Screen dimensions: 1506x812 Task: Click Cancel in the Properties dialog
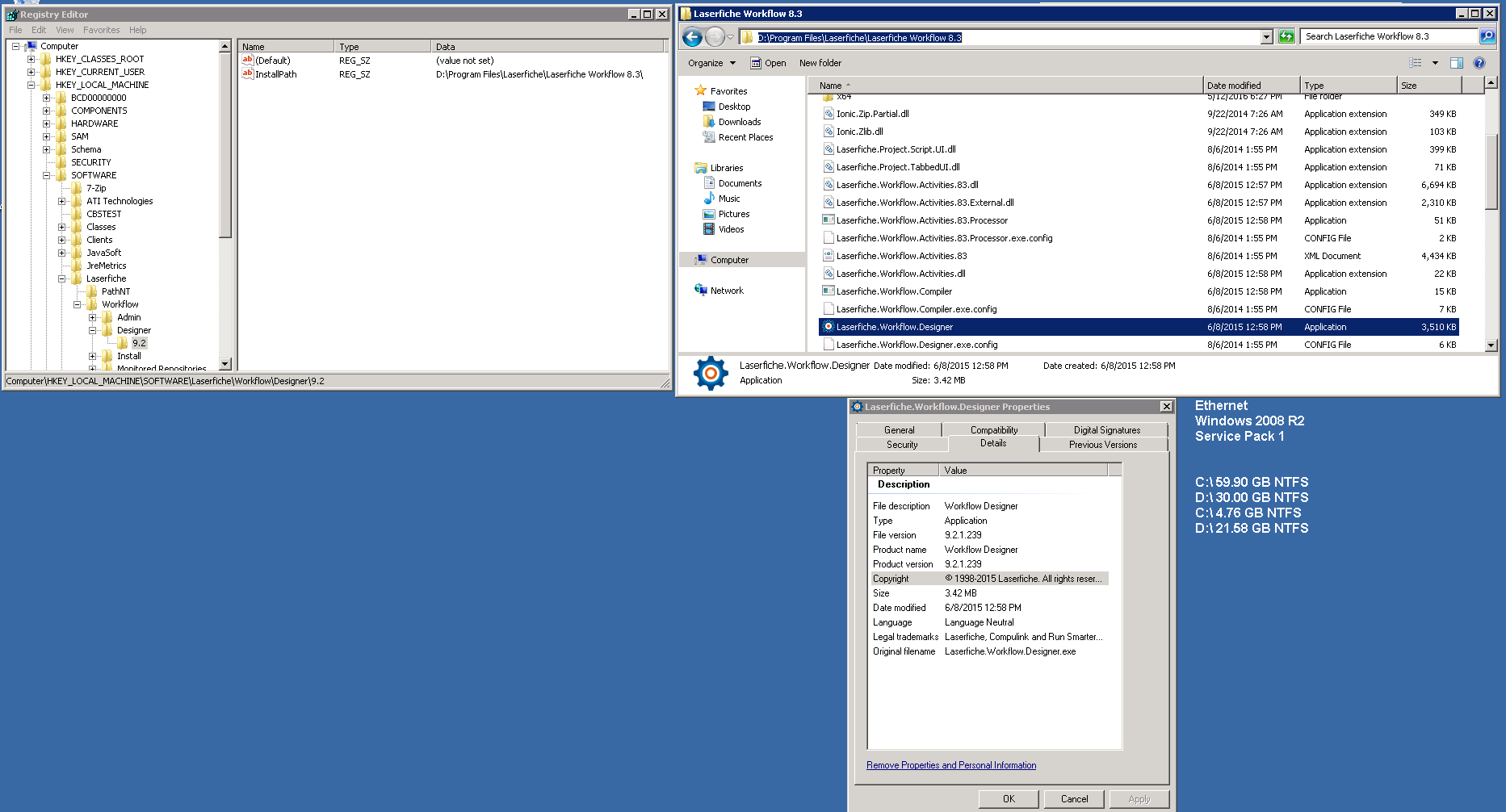[1074, 799]
